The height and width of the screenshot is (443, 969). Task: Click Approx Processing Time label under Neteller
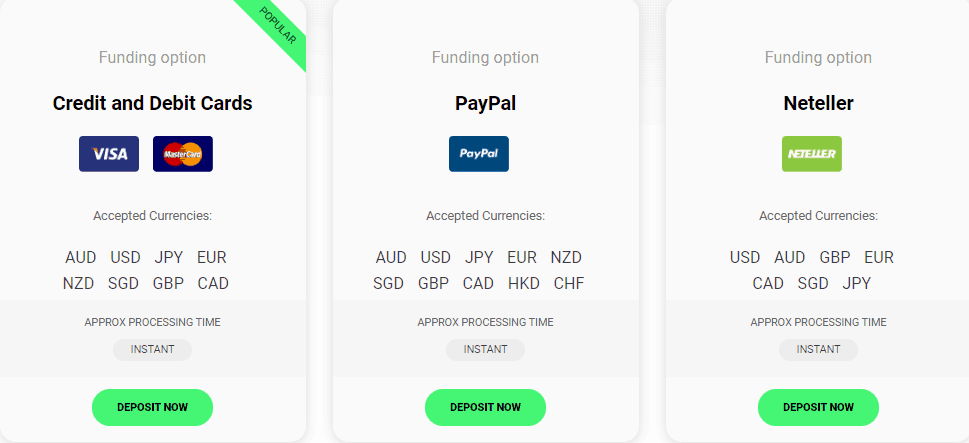click(x=818, y=323)
